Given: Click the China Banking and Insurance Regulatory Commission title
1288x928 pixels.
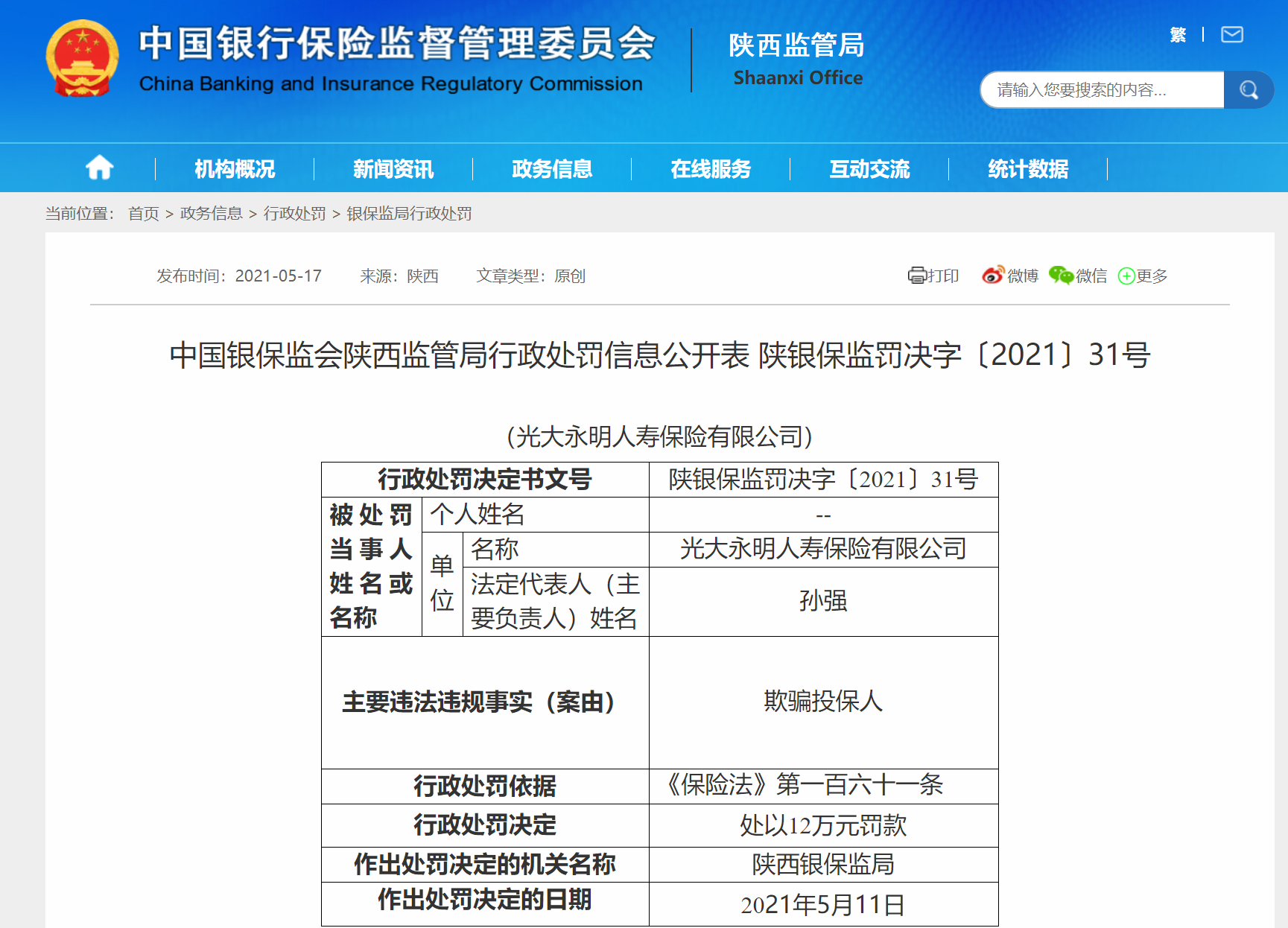Looking at the screenshot, I should point(391,83).
